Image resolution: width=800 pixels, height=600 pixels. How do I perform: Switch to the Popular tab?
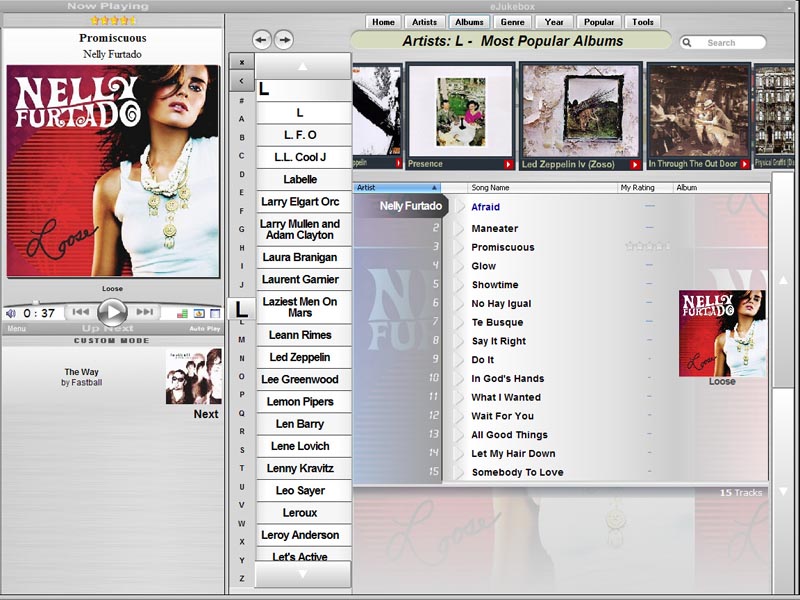pyautogui.click(x=599, y=22)
